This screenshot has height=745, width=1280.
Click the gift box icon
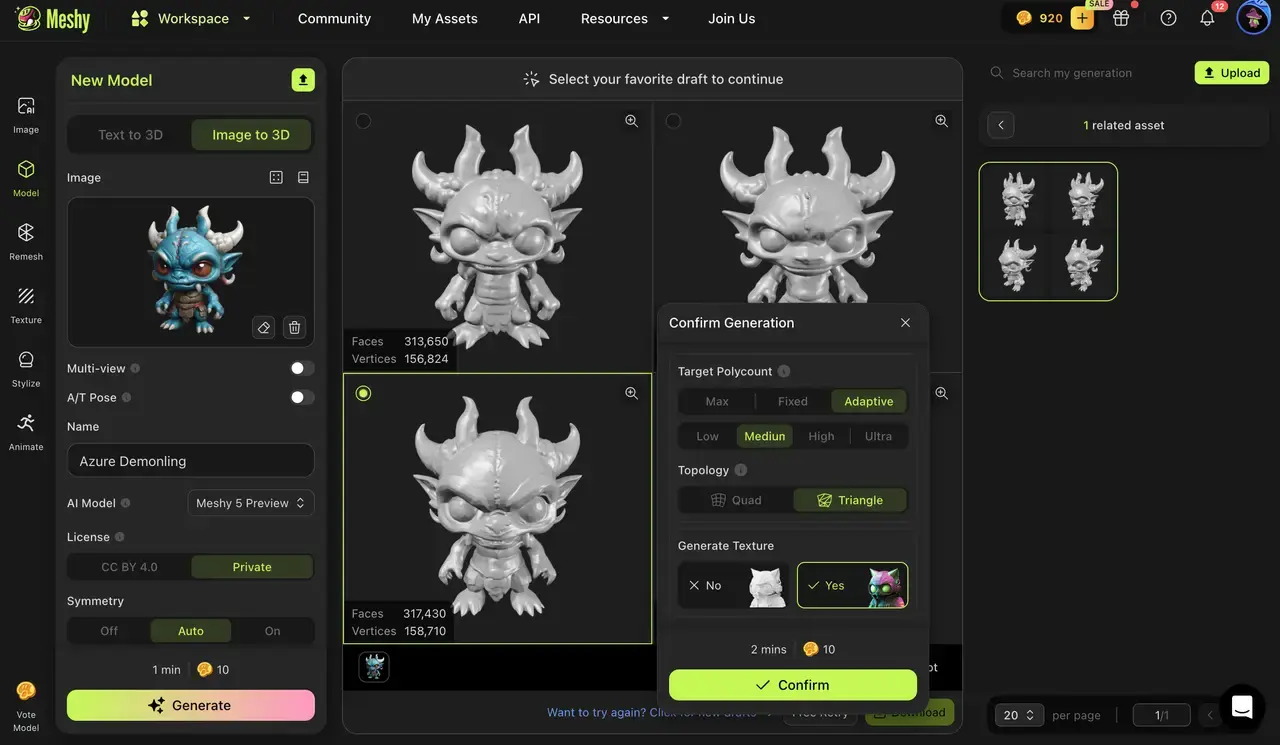point(1121,18)
